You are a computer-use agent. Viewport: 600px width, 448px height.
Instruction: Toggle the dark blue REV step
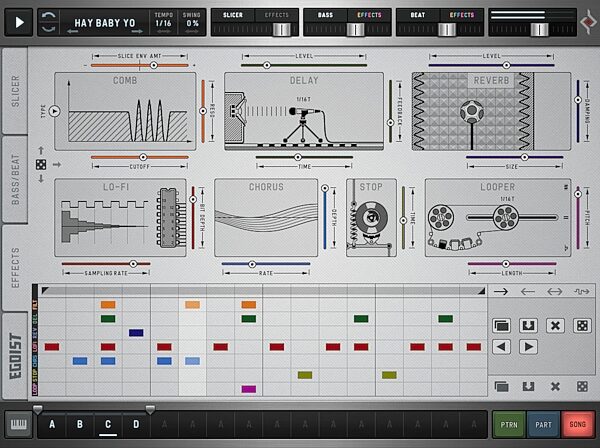[x=136, y=333]
